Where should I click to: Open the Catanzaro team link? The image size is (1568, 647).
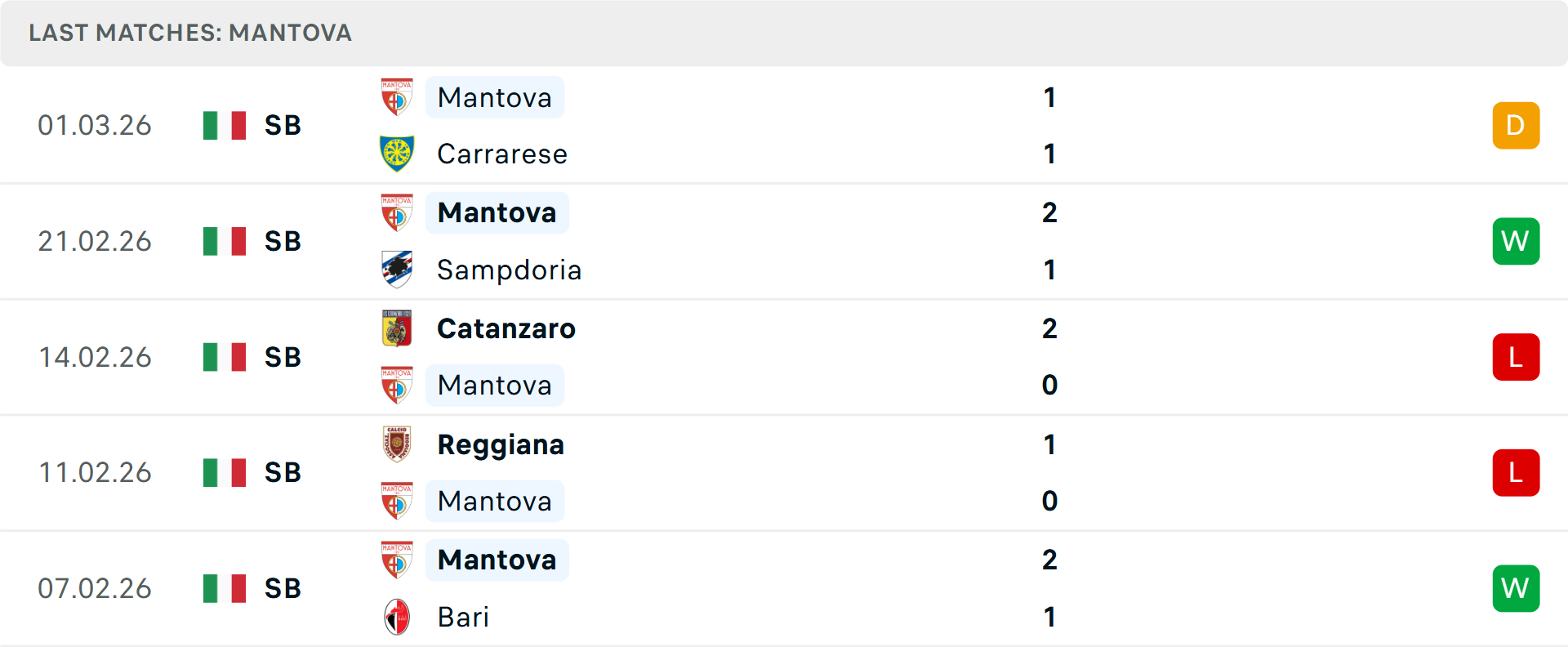coord(506,328)
